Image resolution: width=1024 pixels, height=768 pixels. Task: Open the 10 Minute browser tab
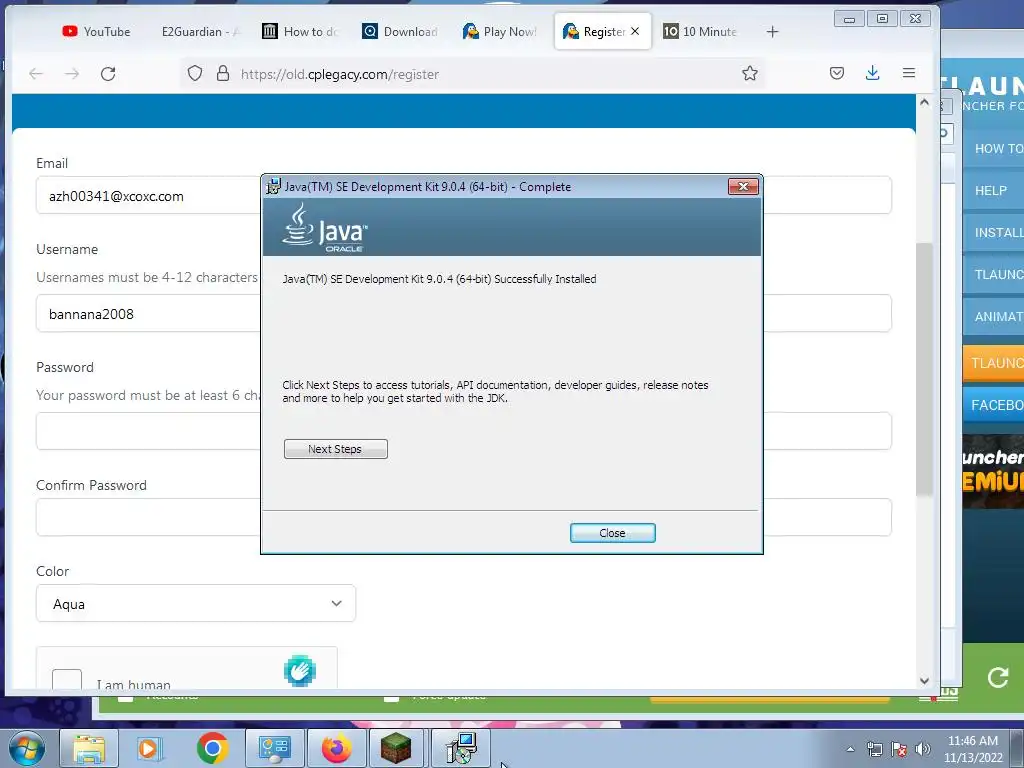[700, 31]
